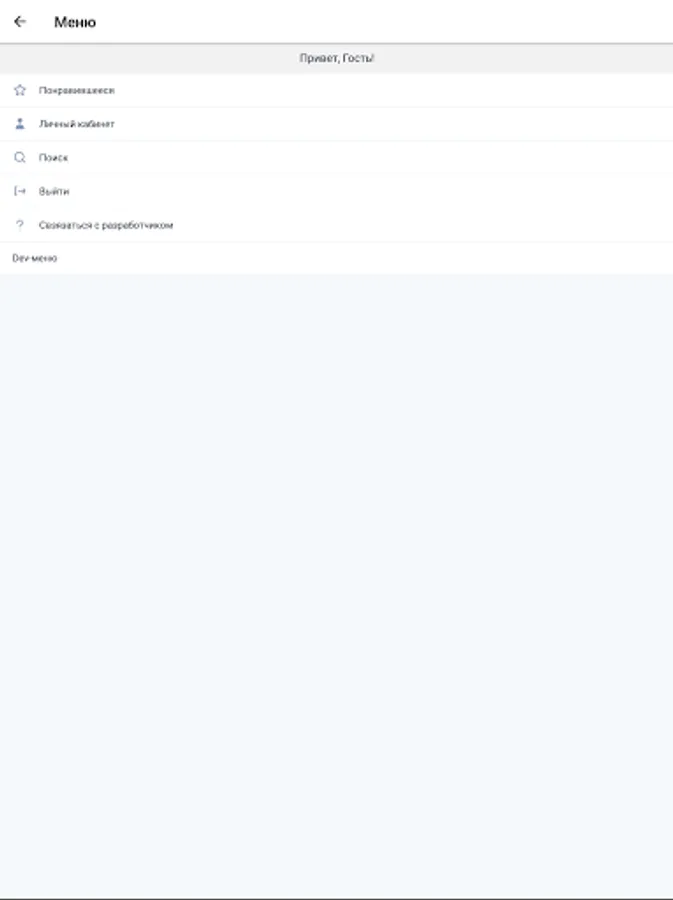This screenshot has width=673, height=900.
Task: Click the empty light background below menu
Action: pos(336,585)
